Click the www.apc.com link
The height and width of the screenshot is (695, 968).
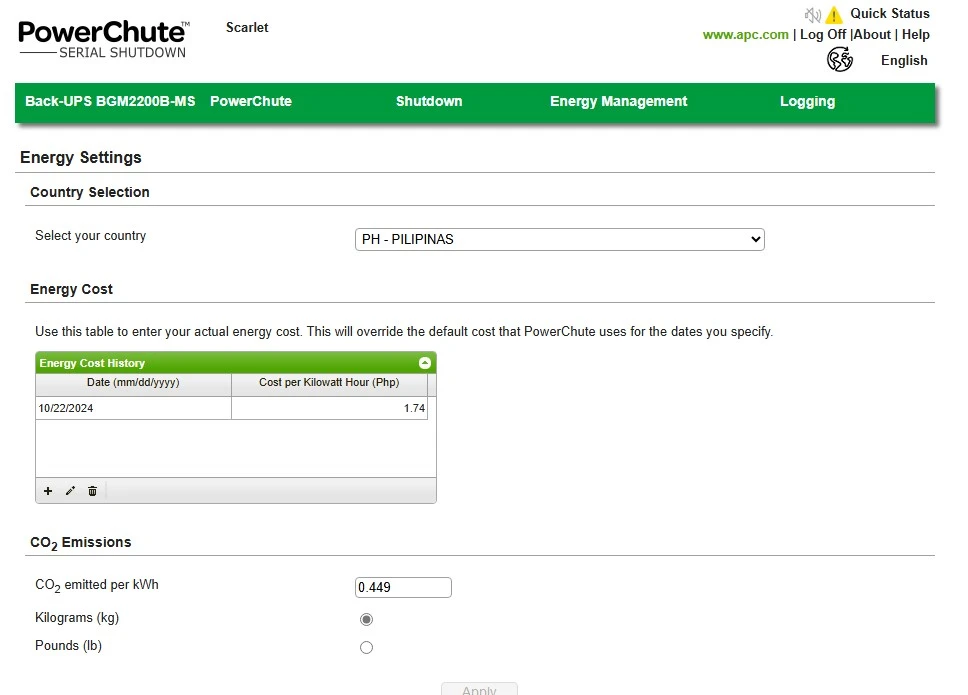[x=746, y=35]
